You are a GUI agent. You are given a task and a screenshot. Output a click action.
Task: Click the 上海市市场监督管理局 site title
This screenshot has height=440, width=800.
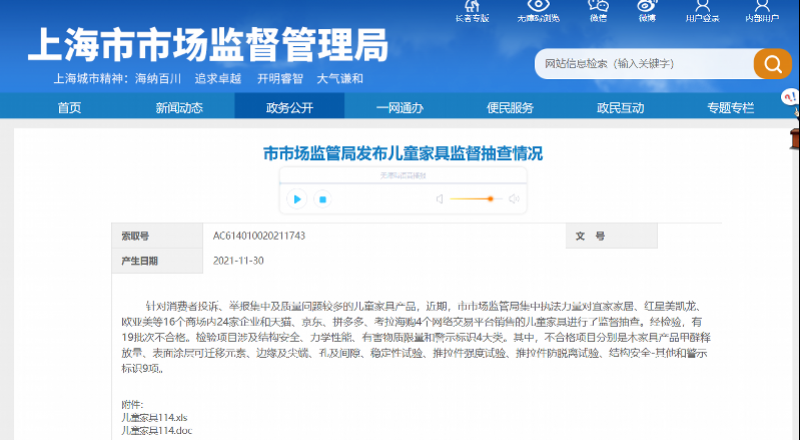[x=208, y=45]
